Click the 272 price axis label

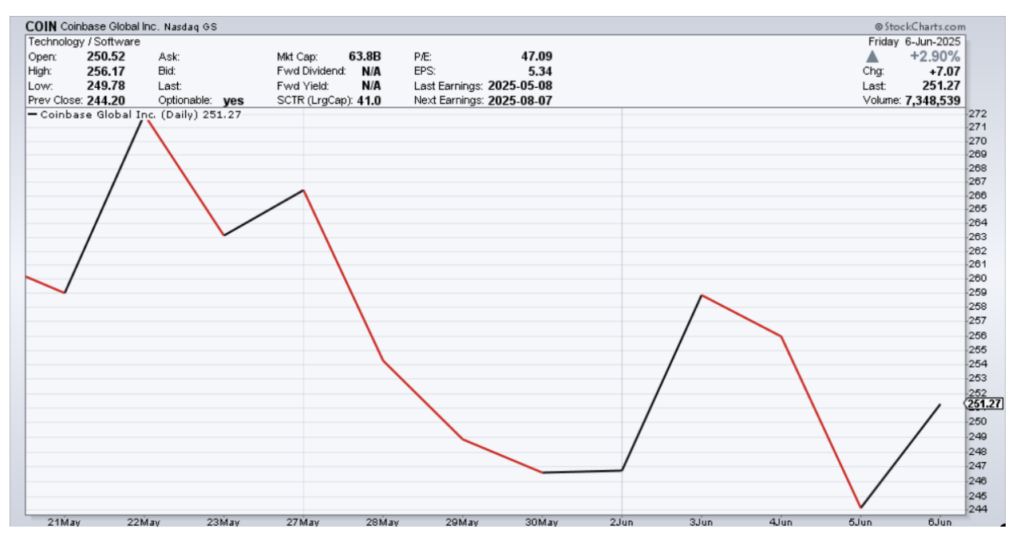coord(978,113)
